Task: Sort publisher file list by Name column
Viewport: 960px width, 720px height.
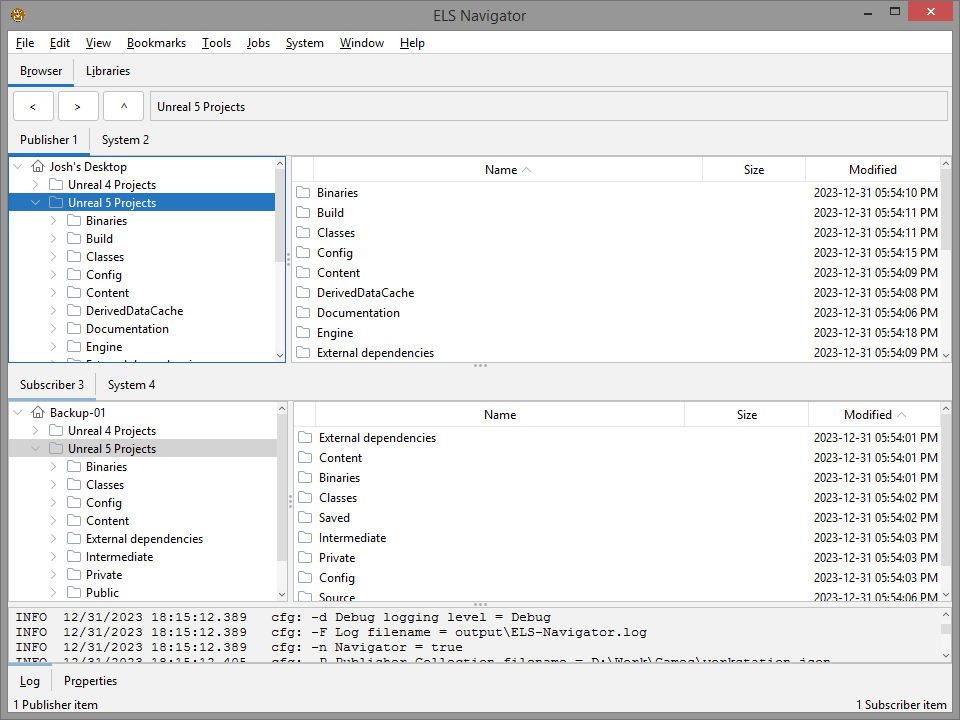Action: coord(508,170)
